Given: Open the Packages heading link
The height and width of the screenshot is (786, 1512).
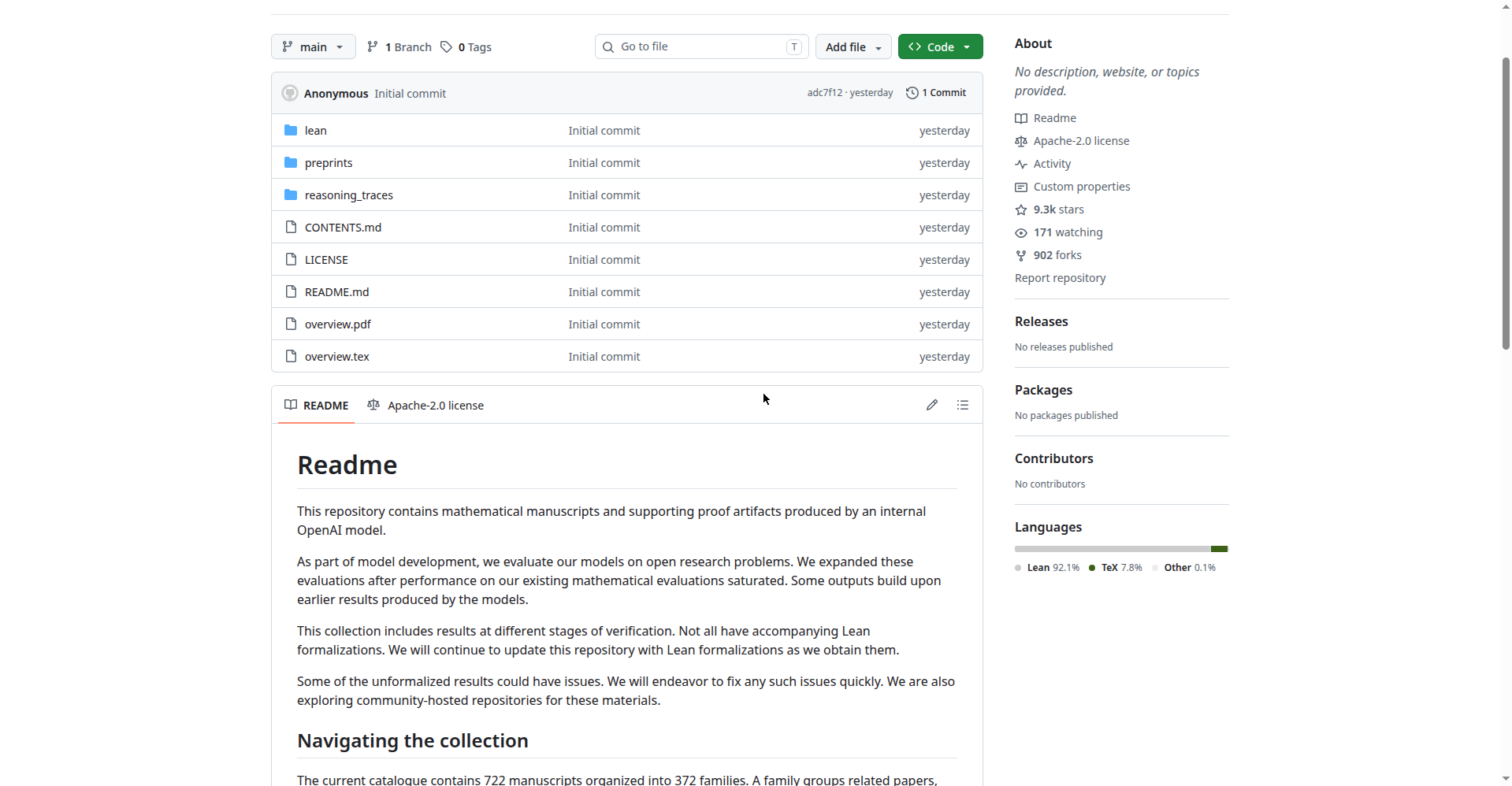Looking at the screenshot, I should click(1043, 390).
